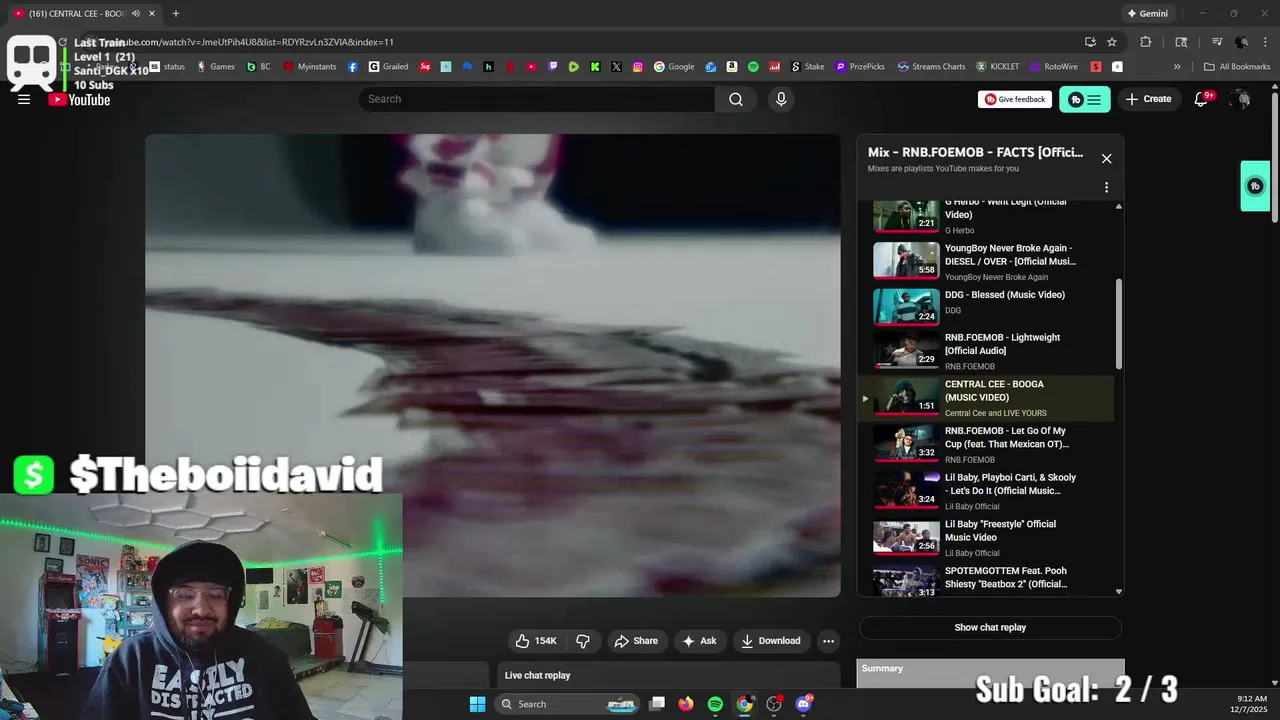This screenshot has width=1280, height=720.
Task: Open Discord from the taskbar
Action: click(x=803, y=704)
